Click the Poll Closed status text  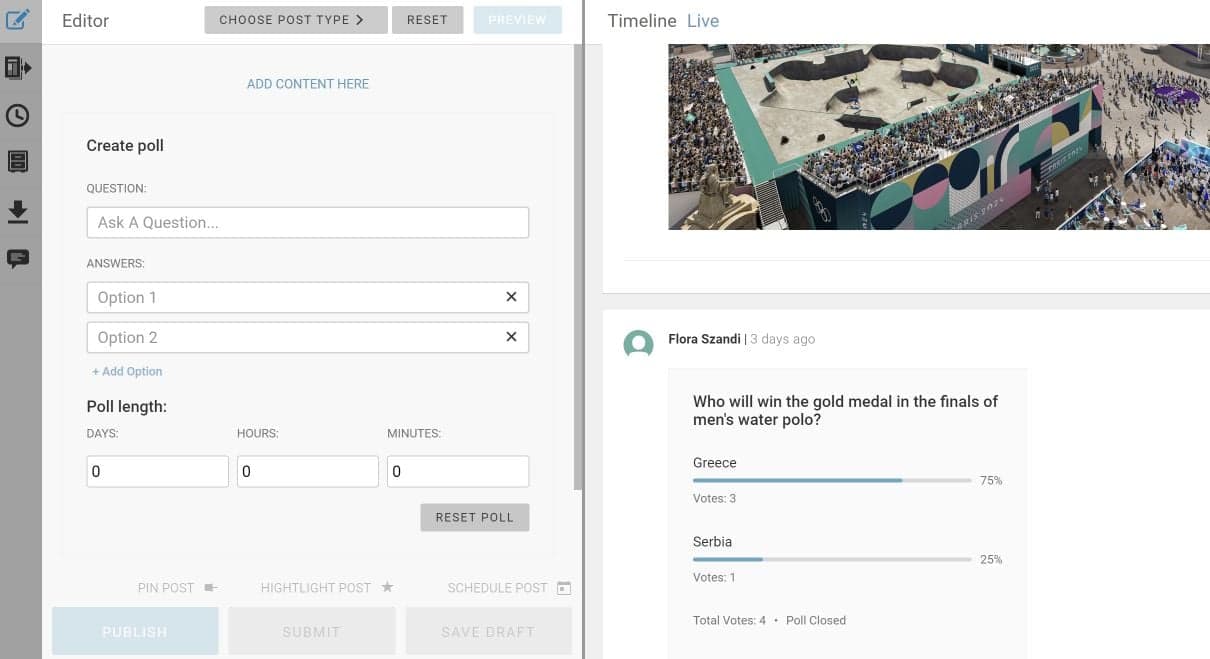pyautogui.click(x=816, y=620)
